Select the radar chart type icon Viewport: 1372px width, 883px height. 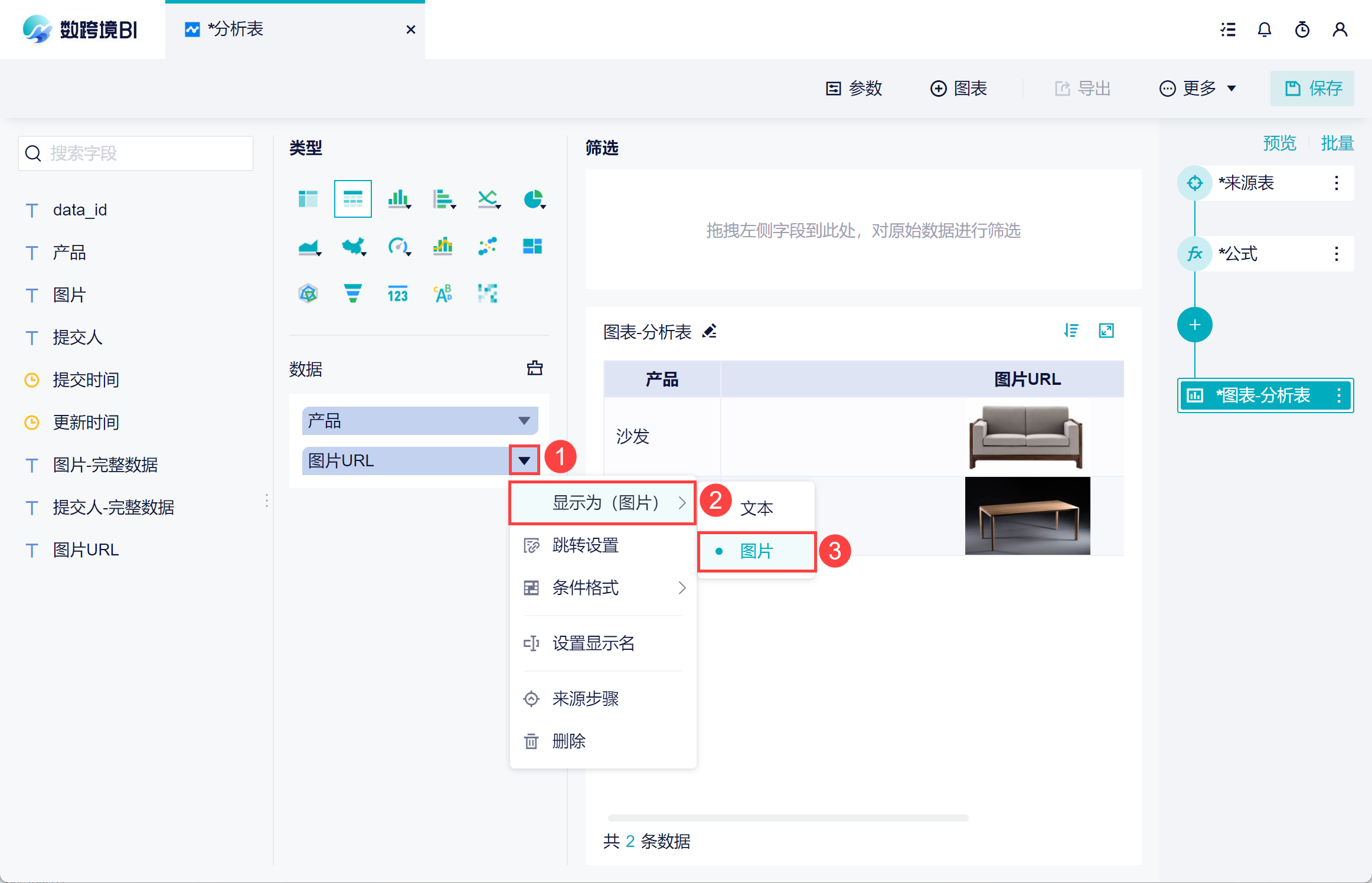(x=308, y=293)
